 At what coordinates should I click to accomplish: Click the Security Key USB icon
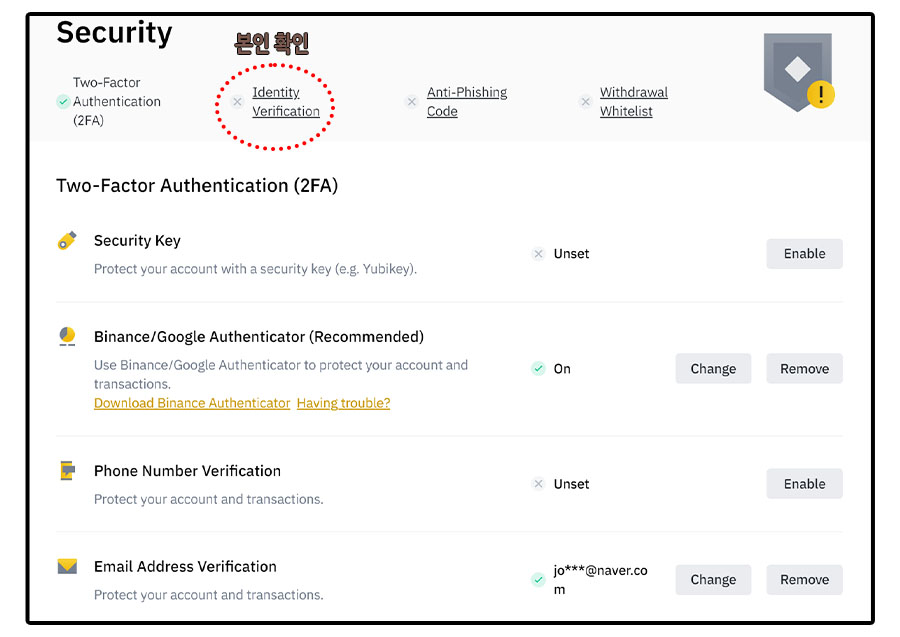tap(67, 240)
